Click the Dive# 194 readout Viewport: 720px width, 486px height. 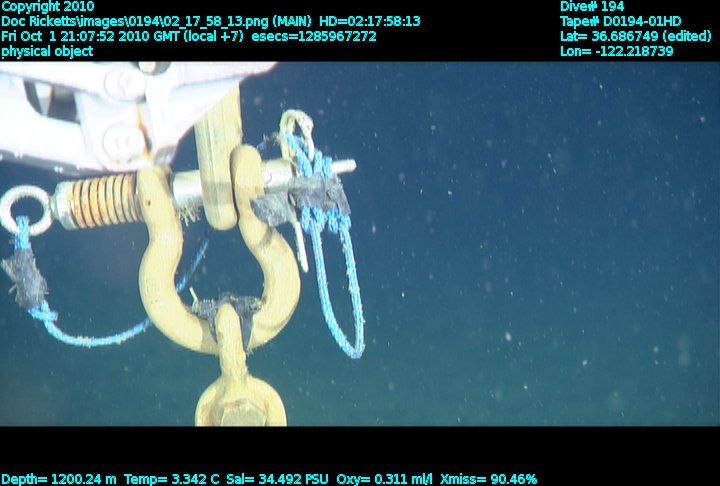click(x=592, y=6)
